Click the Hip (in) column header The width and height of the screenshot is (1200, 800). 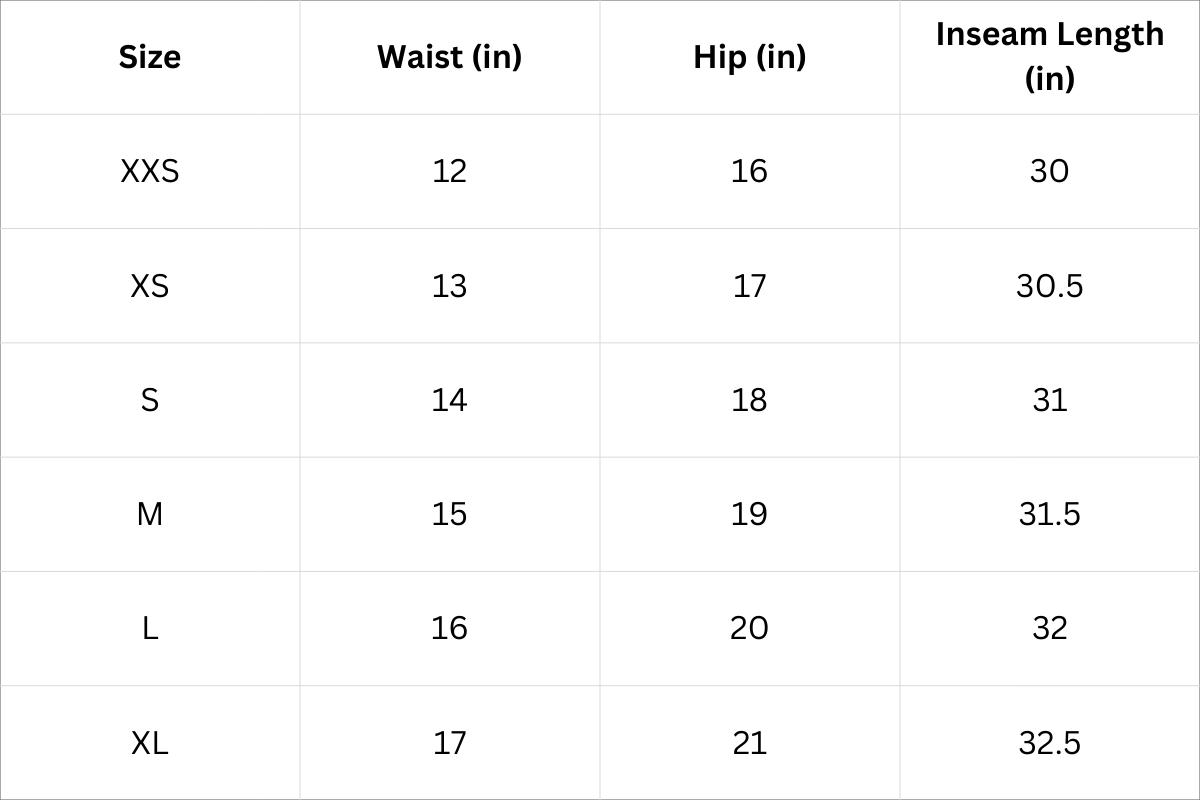tap(749, 57)
